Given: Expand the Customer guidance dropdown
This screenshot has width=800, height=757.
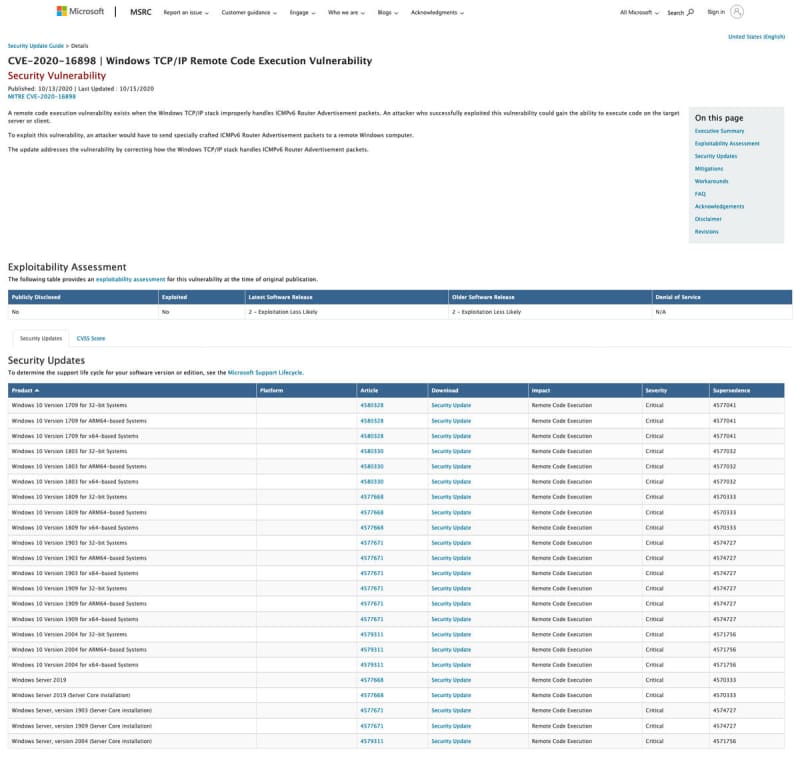Looking at the screenshot, I should click(x=249, y=13).
